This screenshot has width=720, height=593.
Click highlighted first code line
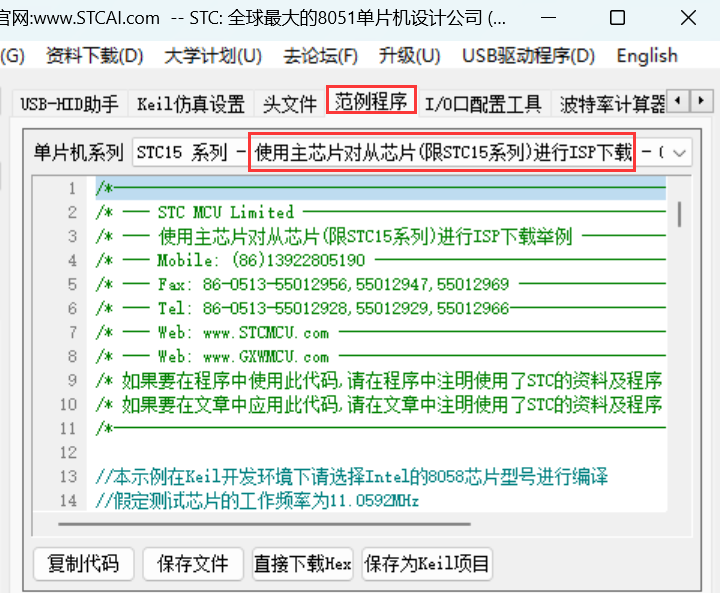click(x=381, y=188)
